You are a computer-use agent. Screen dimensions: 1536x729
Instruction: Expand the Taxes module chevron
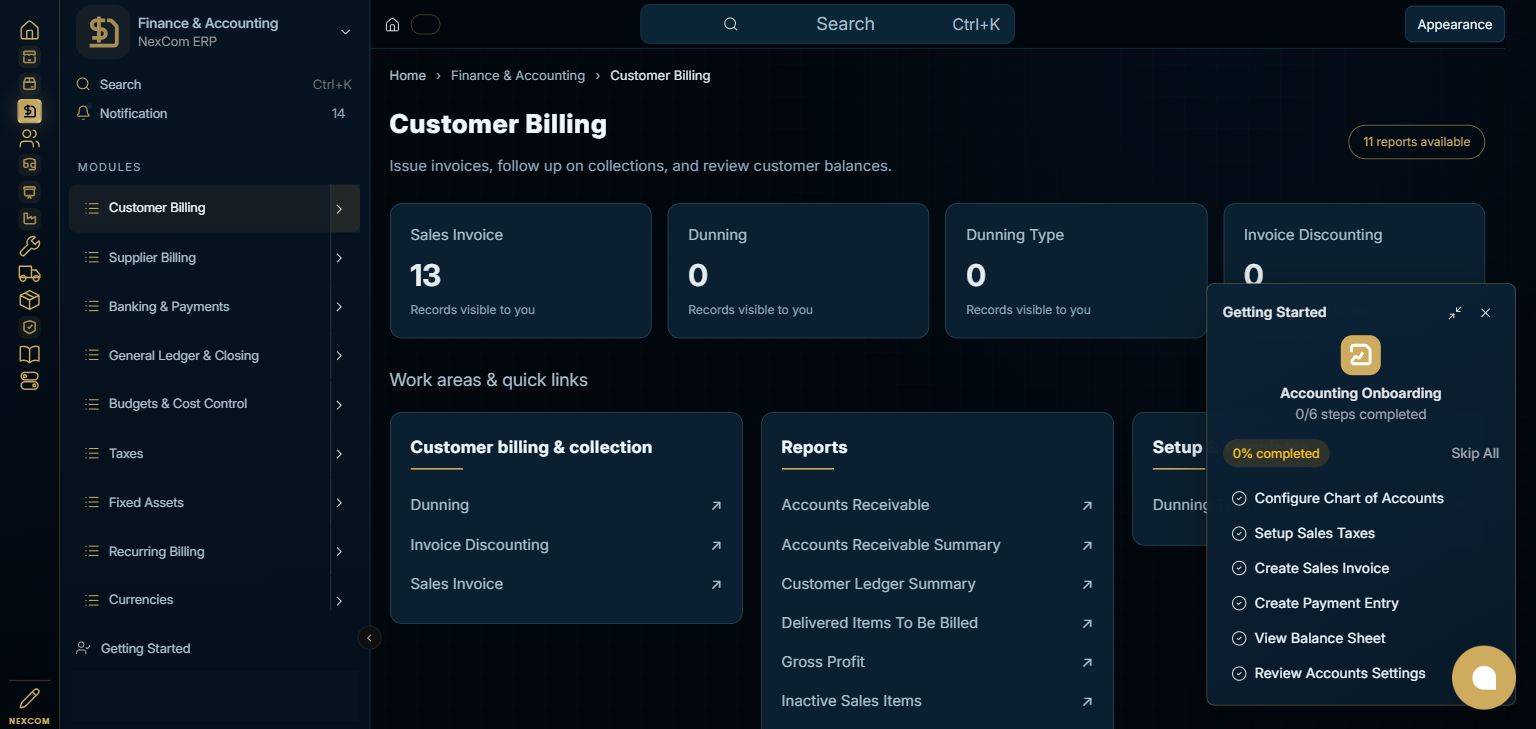coord(339,454)
